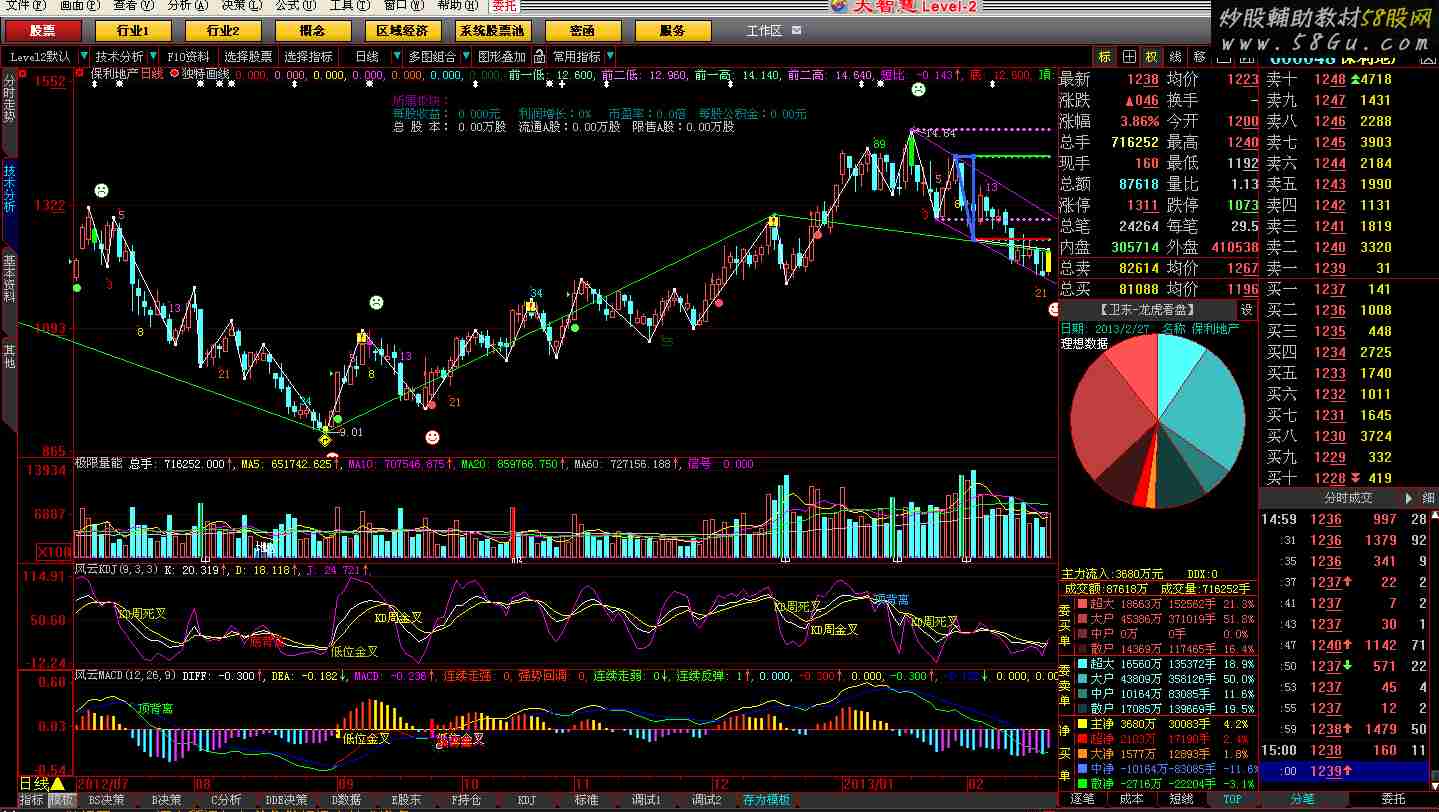Open the 服务 button
The image size is (1439, 812).
pyautogui.click(x=672, y=31)
